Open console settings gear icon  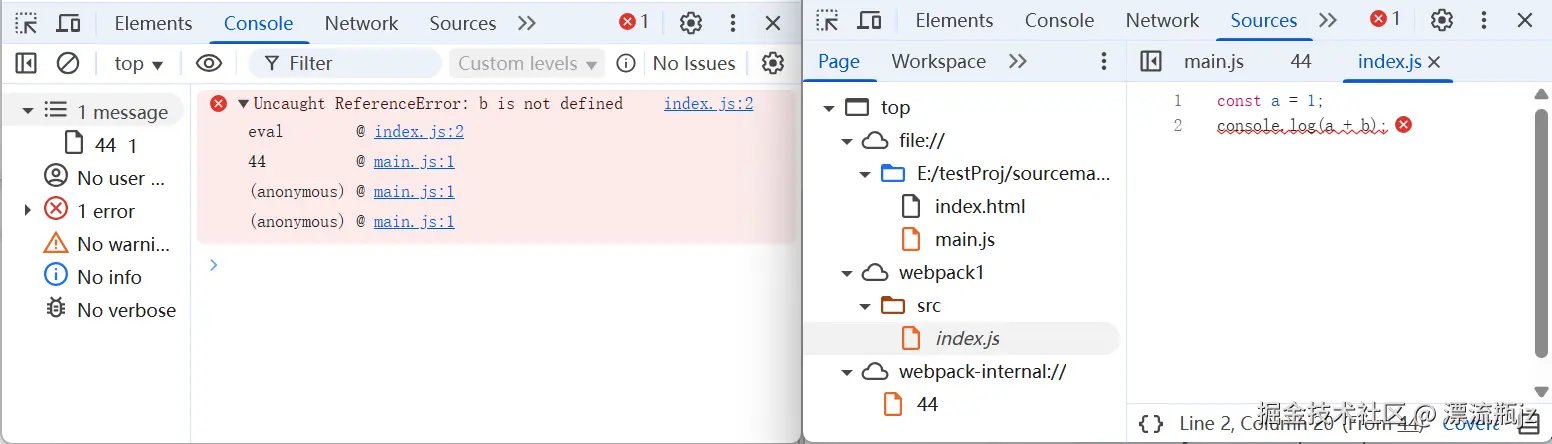[772, 63]
